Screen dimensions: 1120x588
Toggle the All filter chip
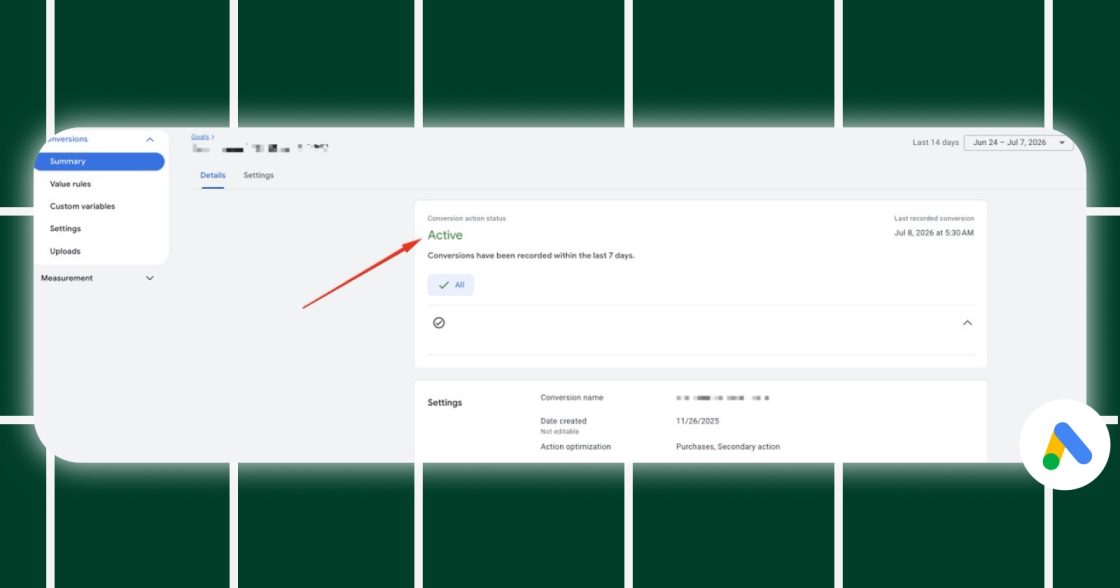[x=451, y=285]
